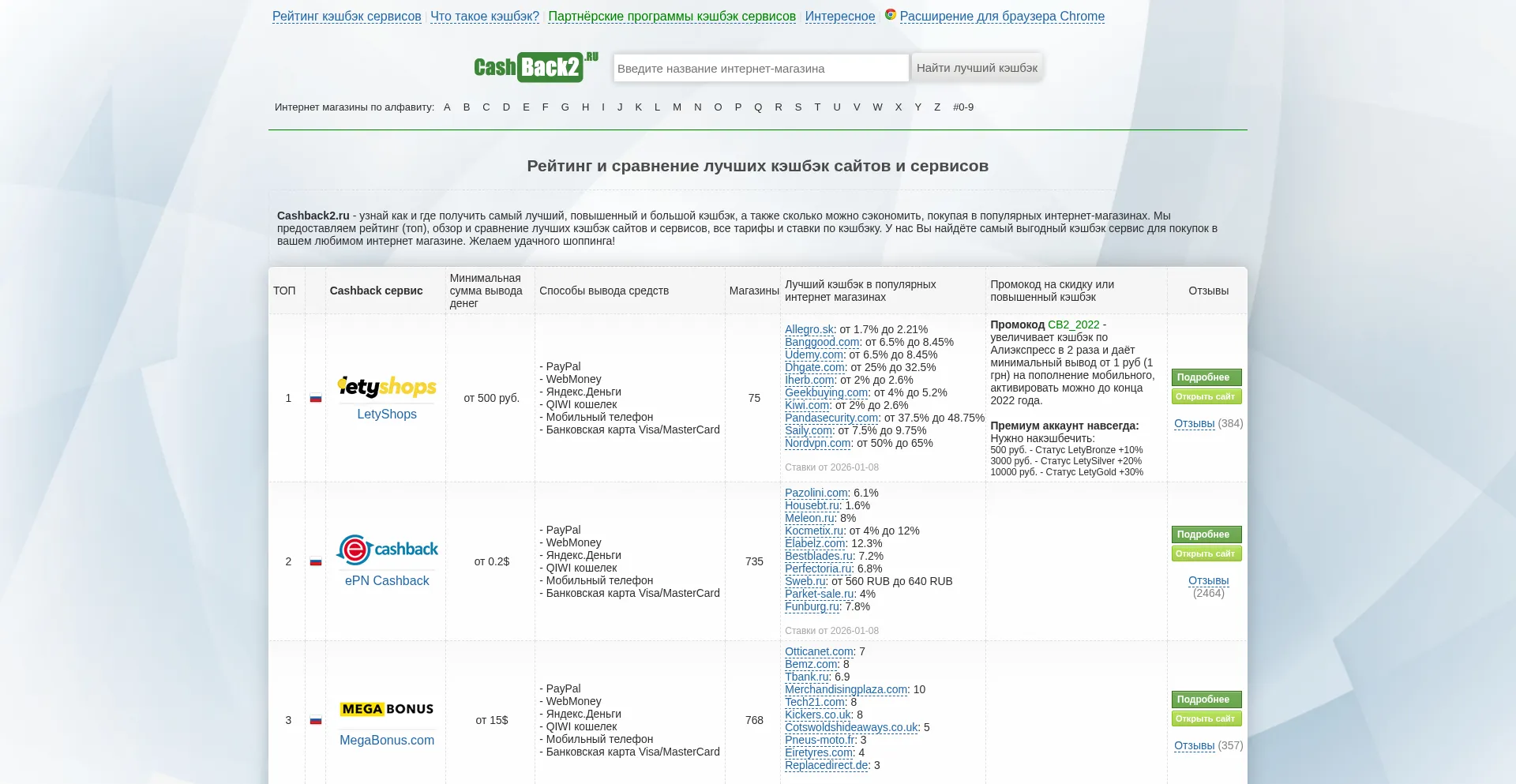Focus the store name search field
The height and width of the screenshot is (784, 1516).
coord(760,69)
